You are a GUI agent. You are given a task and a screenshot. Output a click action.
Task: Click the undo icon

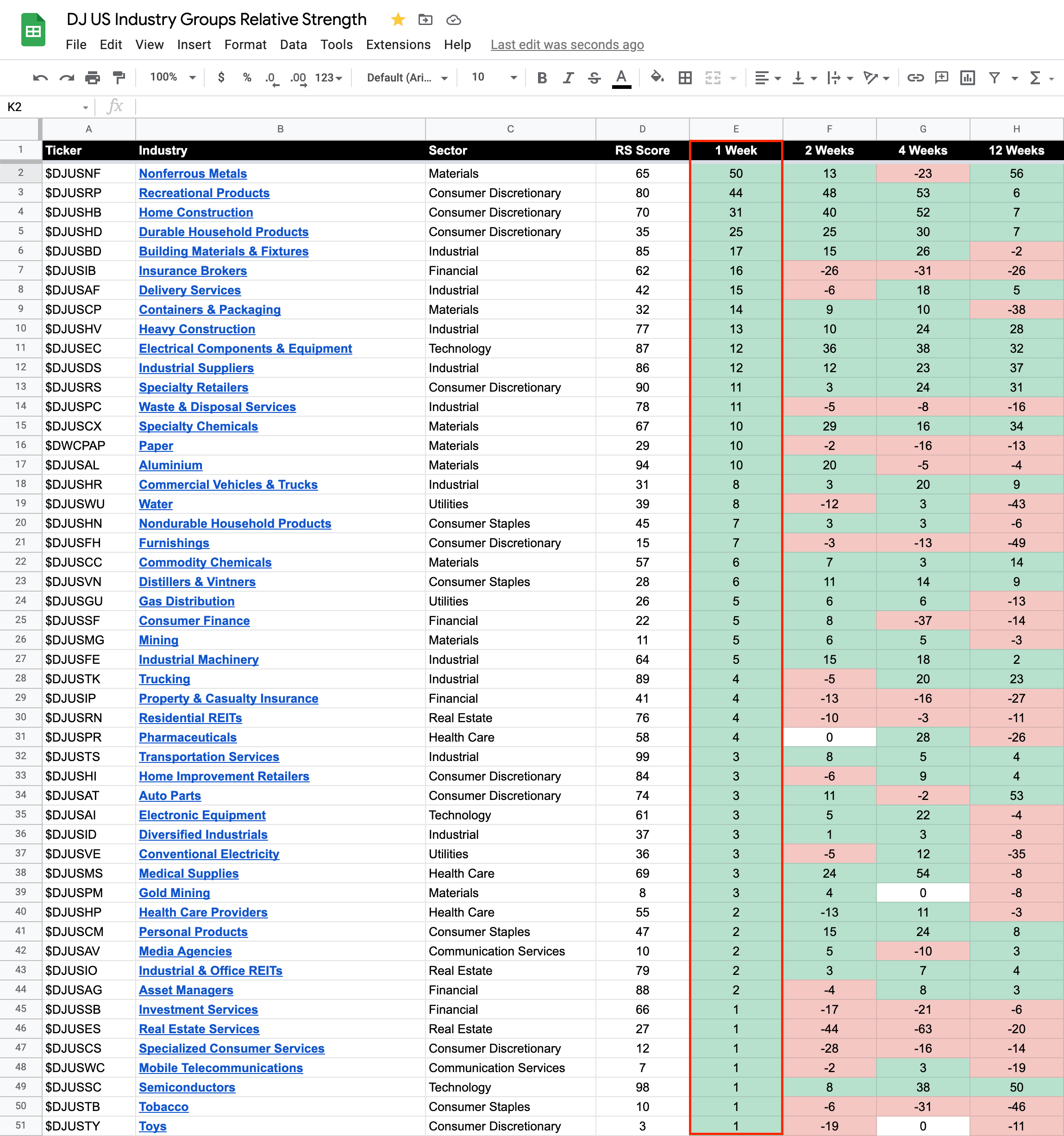pos(40,78)
